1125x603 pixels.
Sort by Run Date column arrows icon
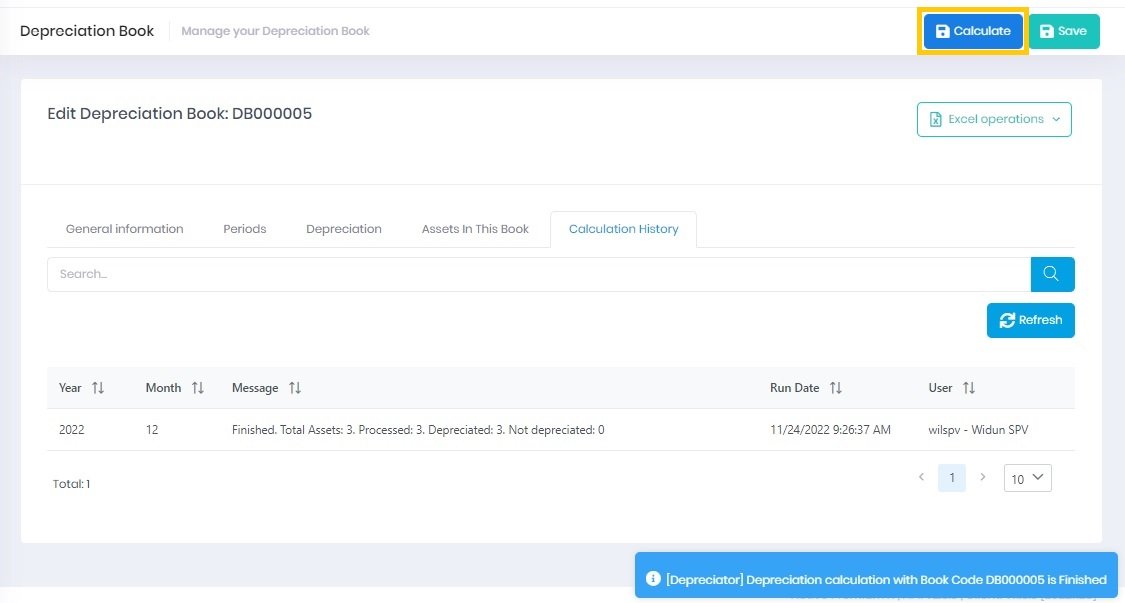coord(835,388)
